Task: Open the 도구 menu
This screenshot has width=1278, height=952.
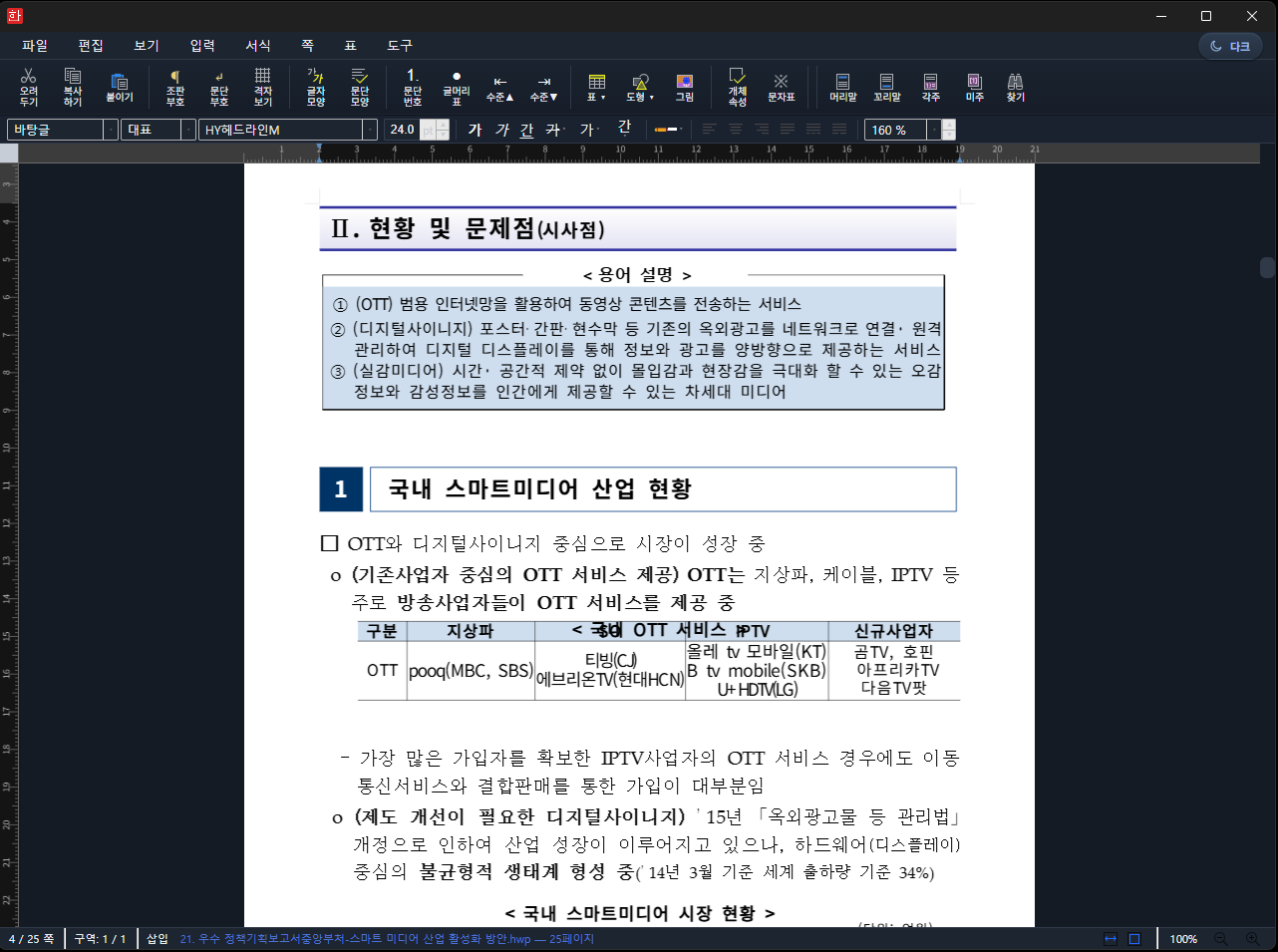Action: 400,46
